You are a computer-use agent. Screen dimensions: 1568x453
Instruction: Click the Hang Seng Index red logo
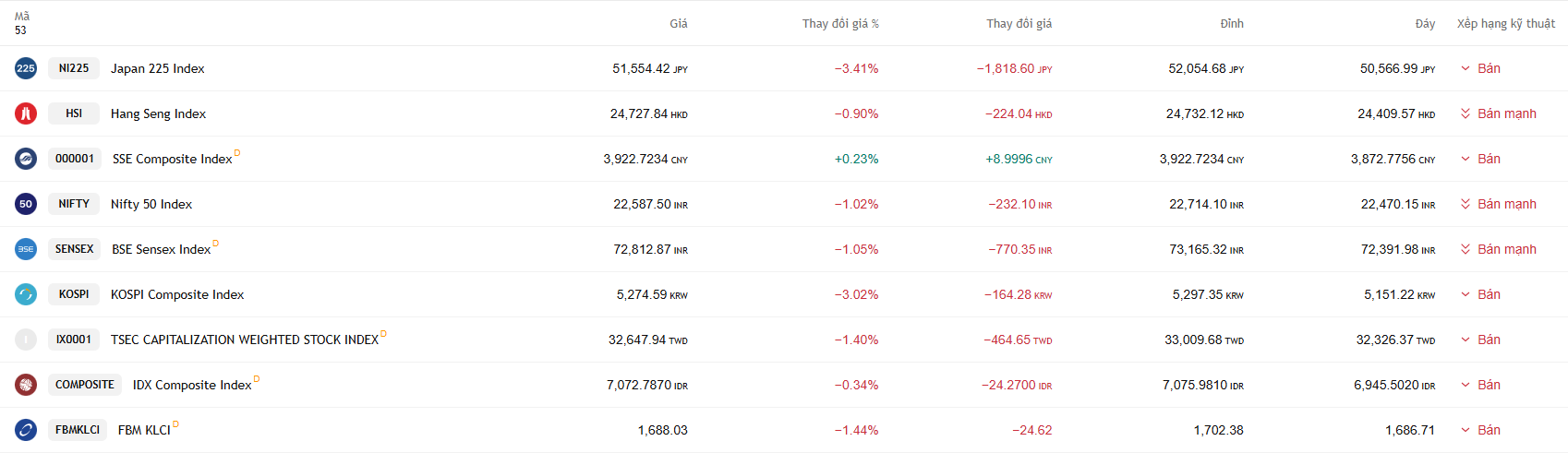[26, 113]
